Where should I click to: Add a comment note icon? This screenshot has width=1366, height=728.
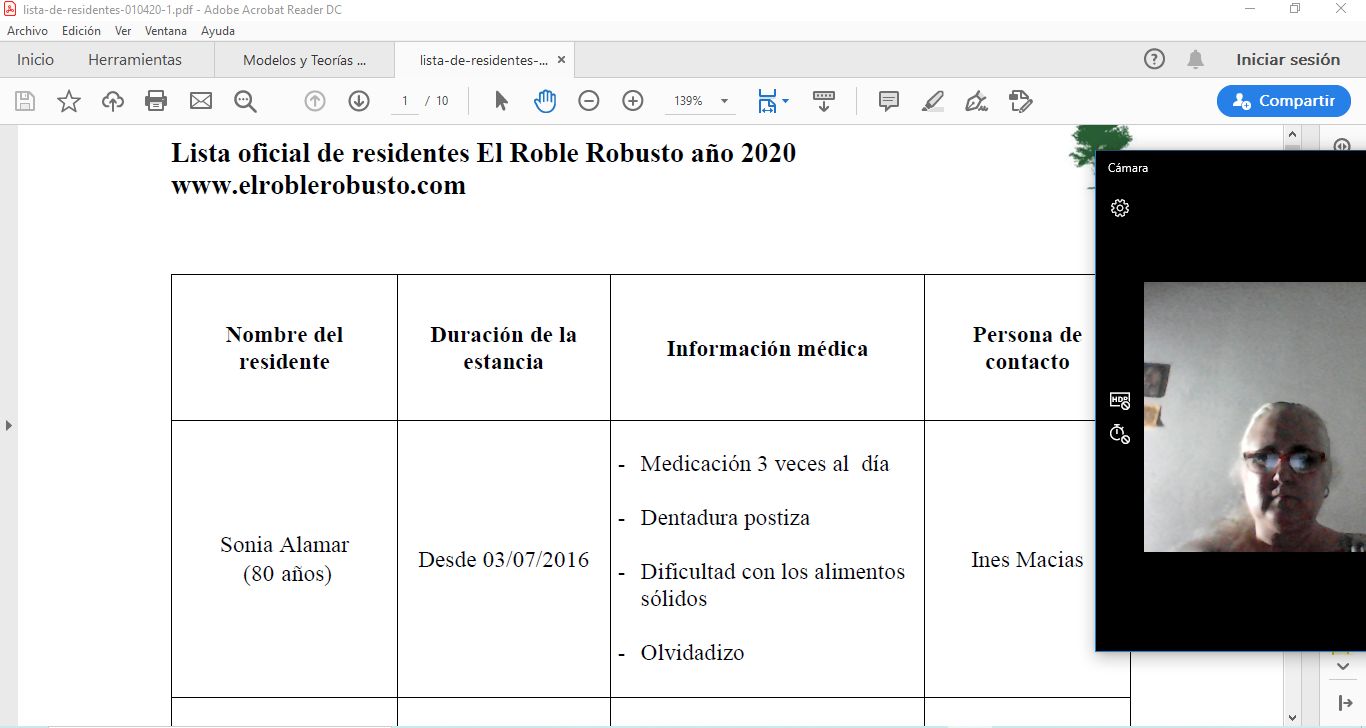click(889, 101)
